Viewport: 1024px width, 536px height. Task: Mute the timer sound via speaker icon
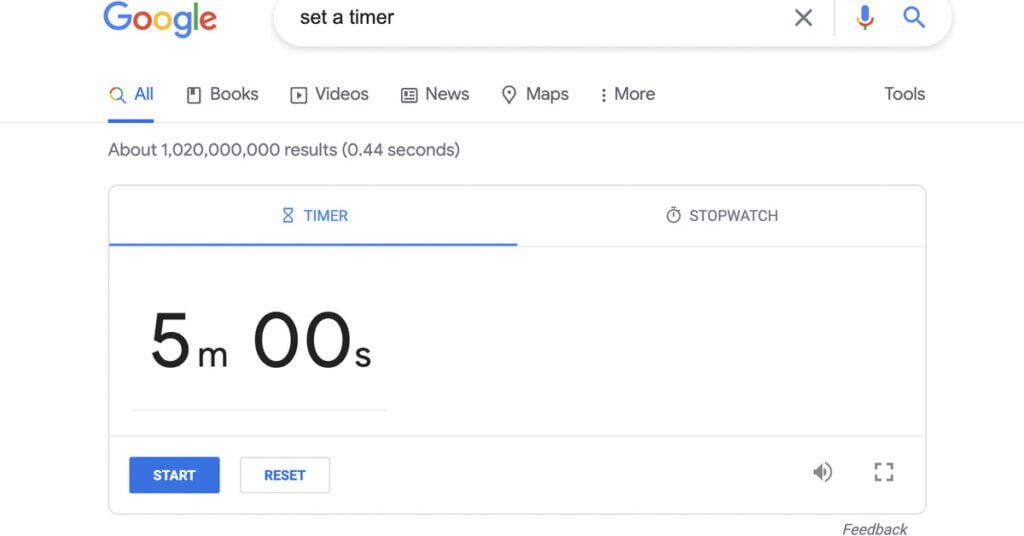point(822,473)
